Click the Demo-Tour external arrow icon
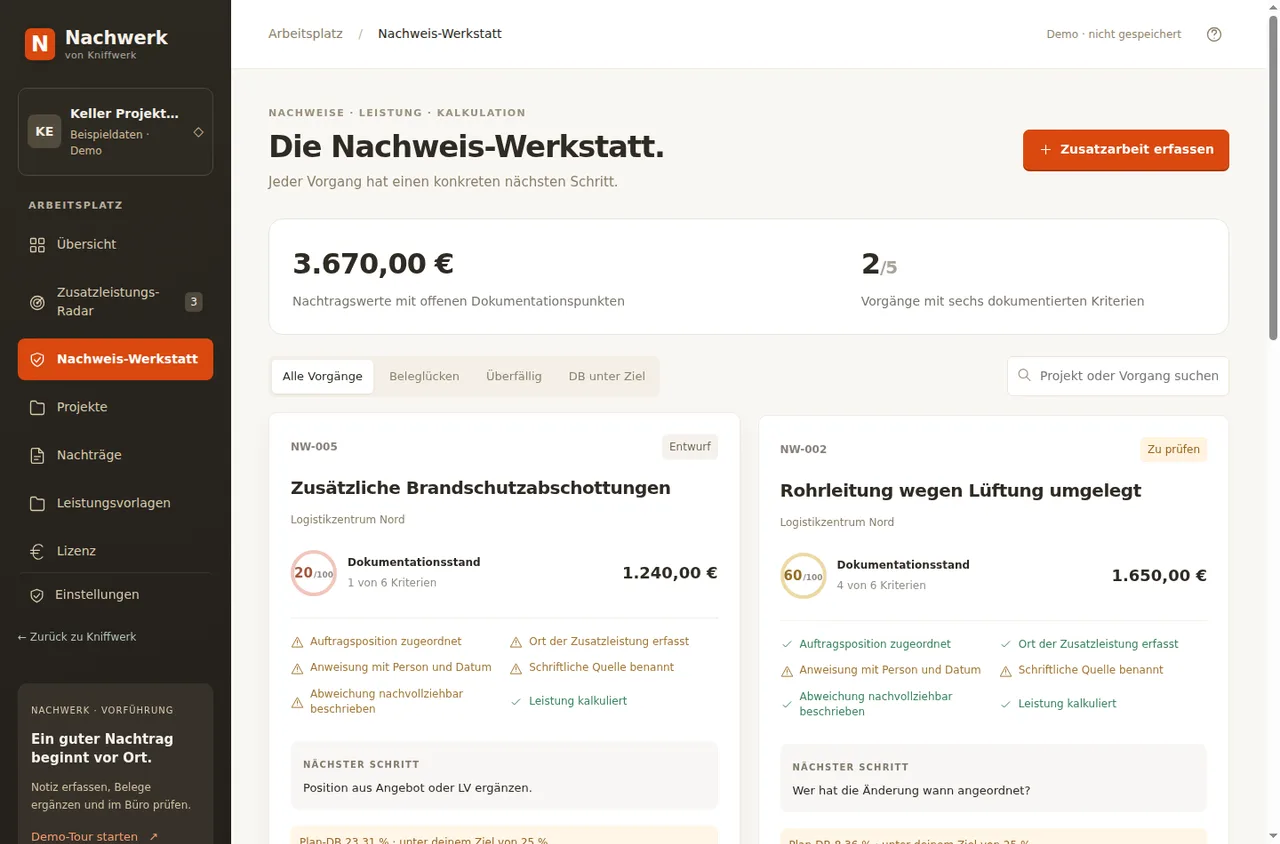1280x844 pixels. click(153, 837)
